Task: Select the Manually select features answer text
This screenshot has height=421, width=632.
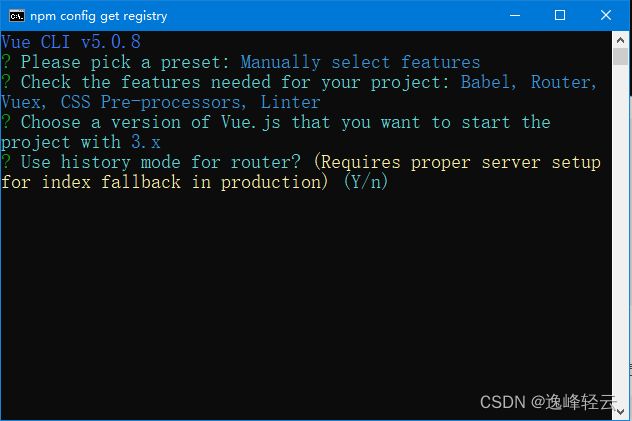Action: click(x=360, y=62)
